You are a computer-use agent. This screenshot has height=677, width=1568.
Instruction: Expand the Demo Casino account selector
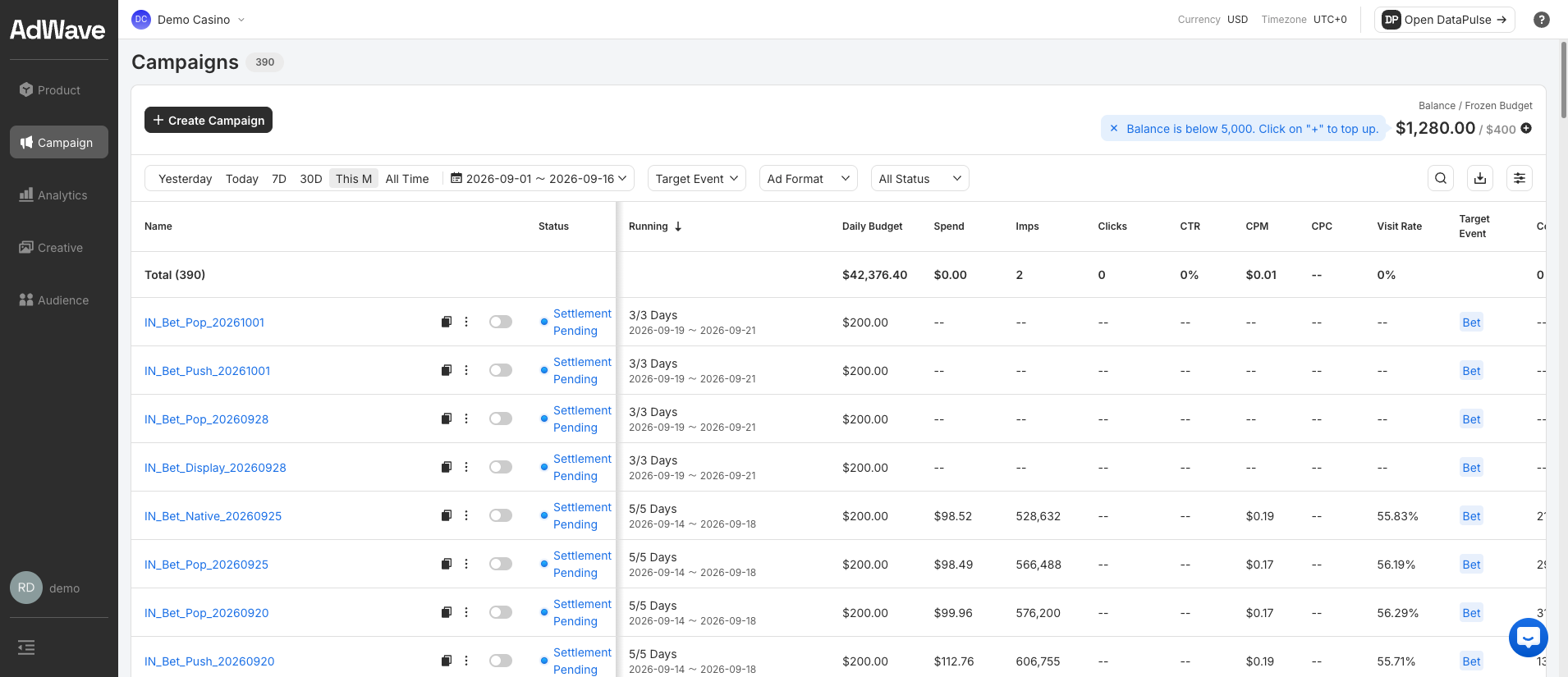click(189, 20)
